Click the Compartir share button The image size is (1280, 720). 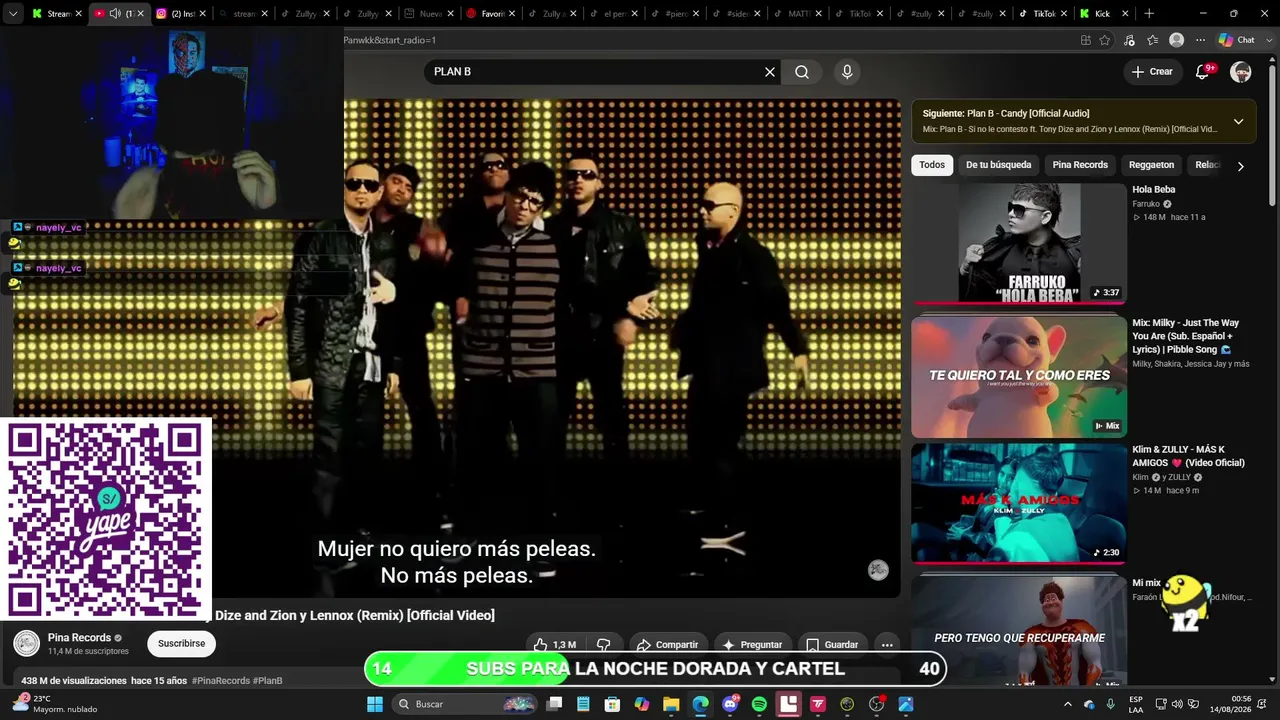click(667, 645)
